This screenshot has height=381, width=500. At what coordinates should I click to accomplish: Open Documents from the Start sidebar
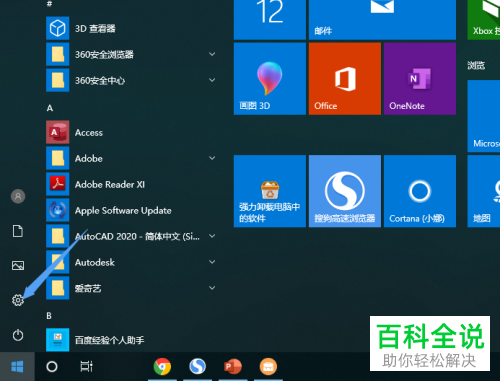tap(18, 231)
